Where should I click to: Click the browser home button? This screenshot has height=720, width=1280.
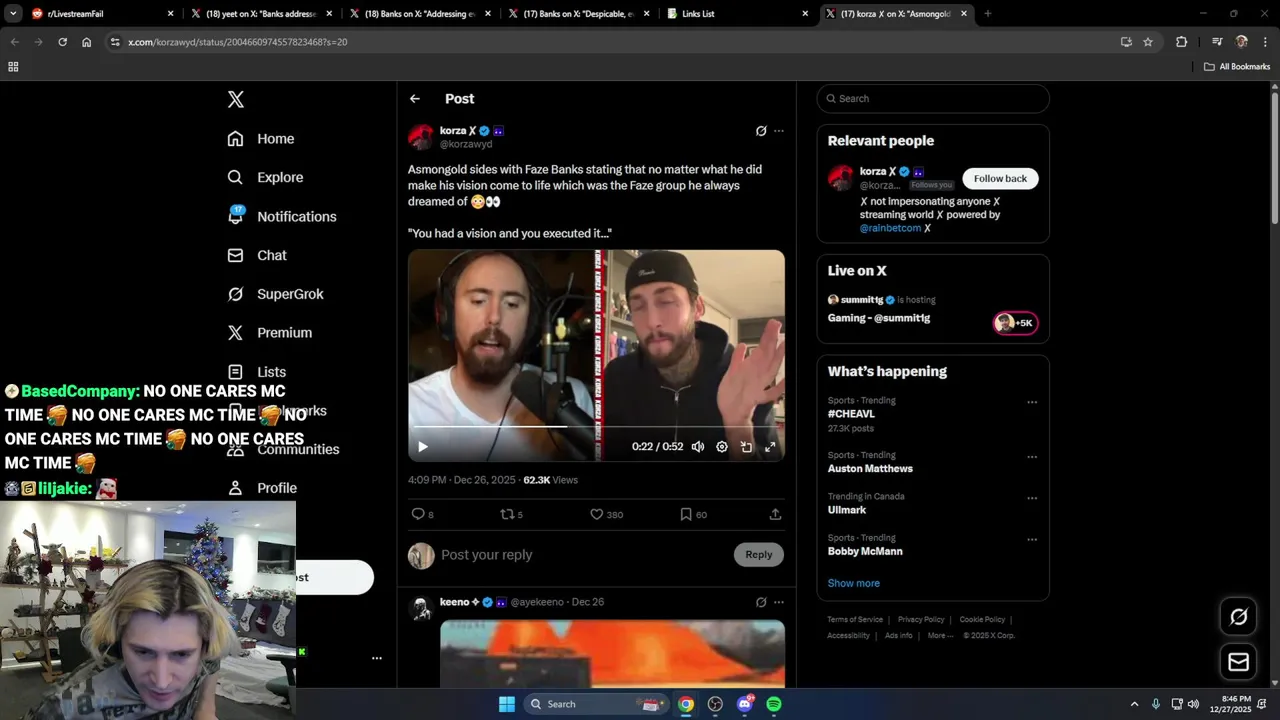[87, 42]
